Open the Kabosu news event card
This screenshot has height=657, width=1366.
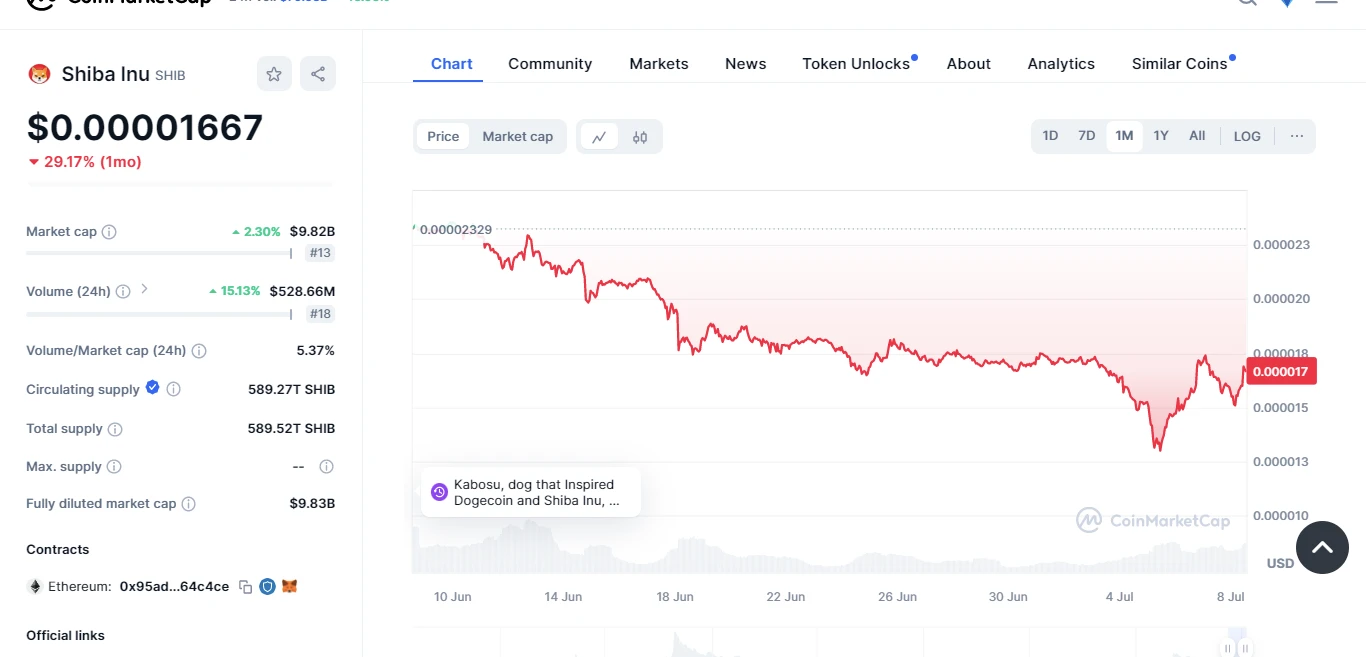531,492
